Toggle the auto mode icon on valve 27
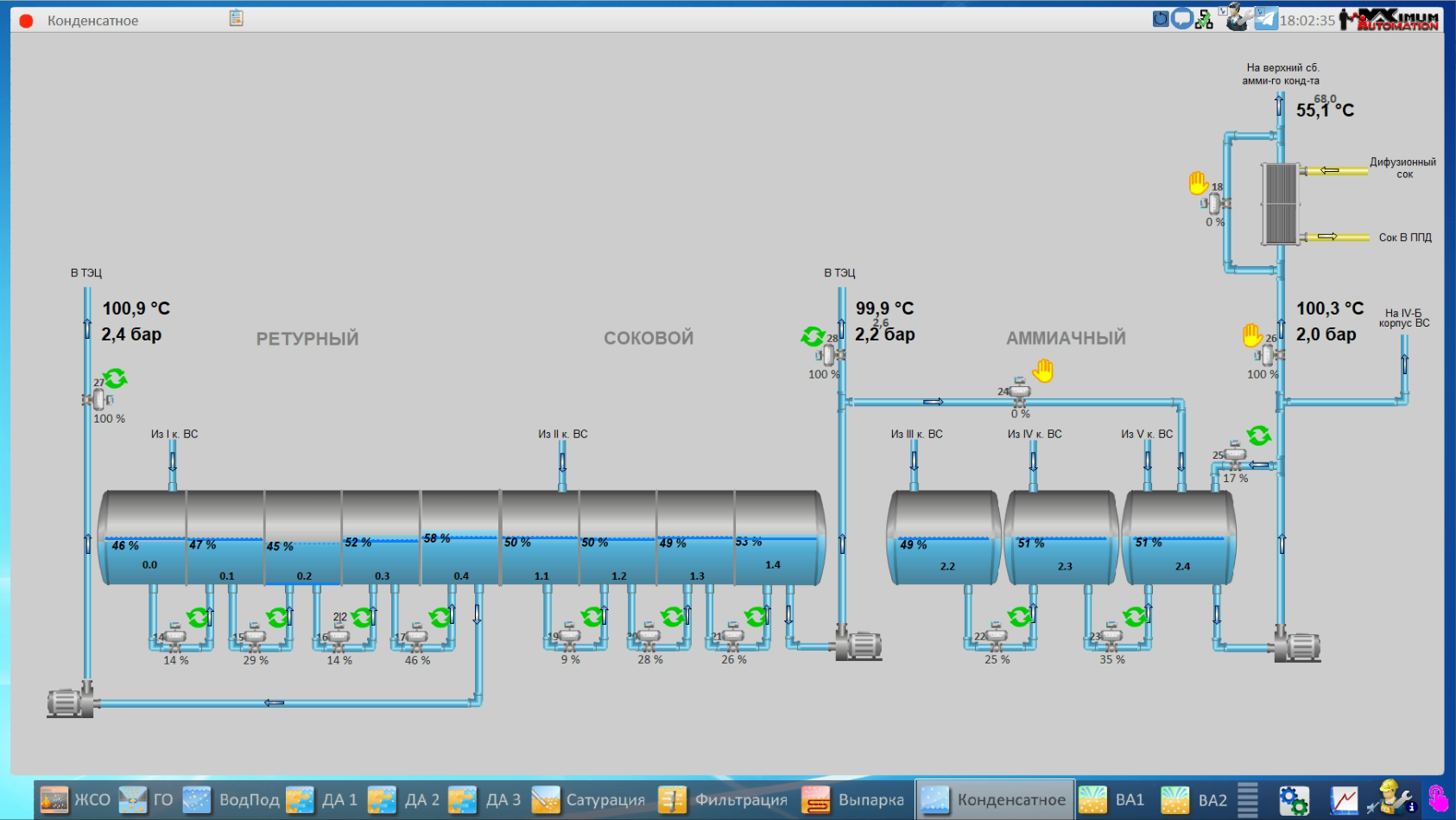 (116, 378)
